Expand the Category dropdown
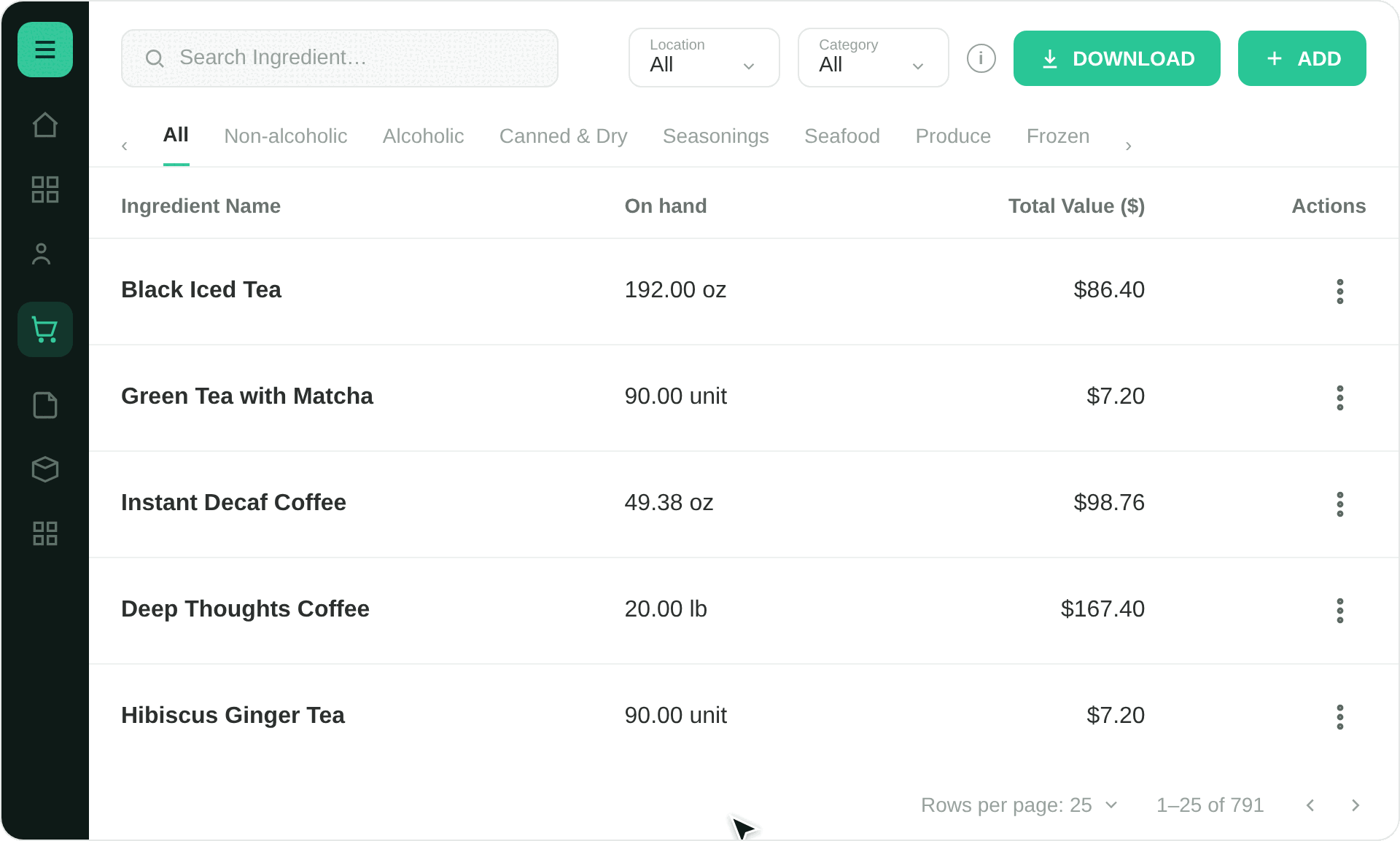Screen dimensions: 1400x841 click(x=874, y=58)
